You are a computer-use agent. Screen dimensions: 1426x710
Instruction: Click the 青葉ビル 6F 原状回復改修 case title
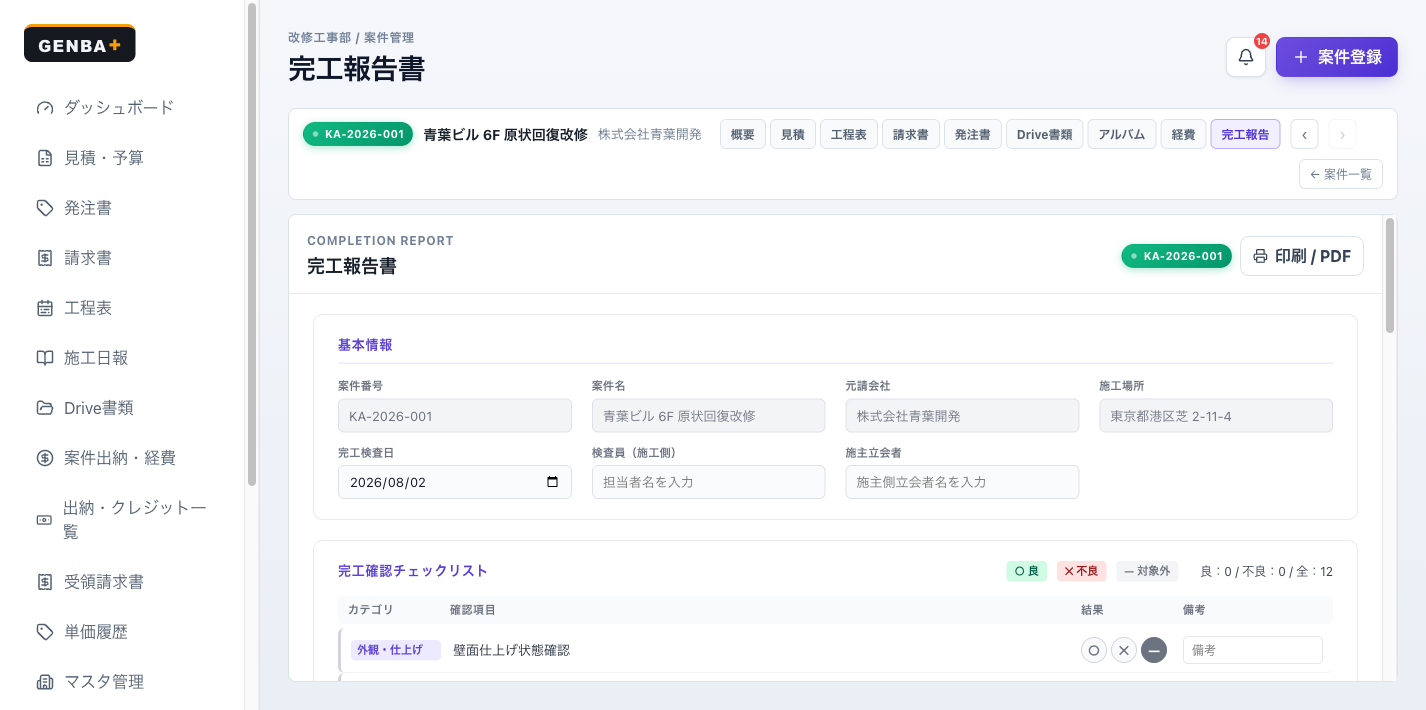pos(505,134)
